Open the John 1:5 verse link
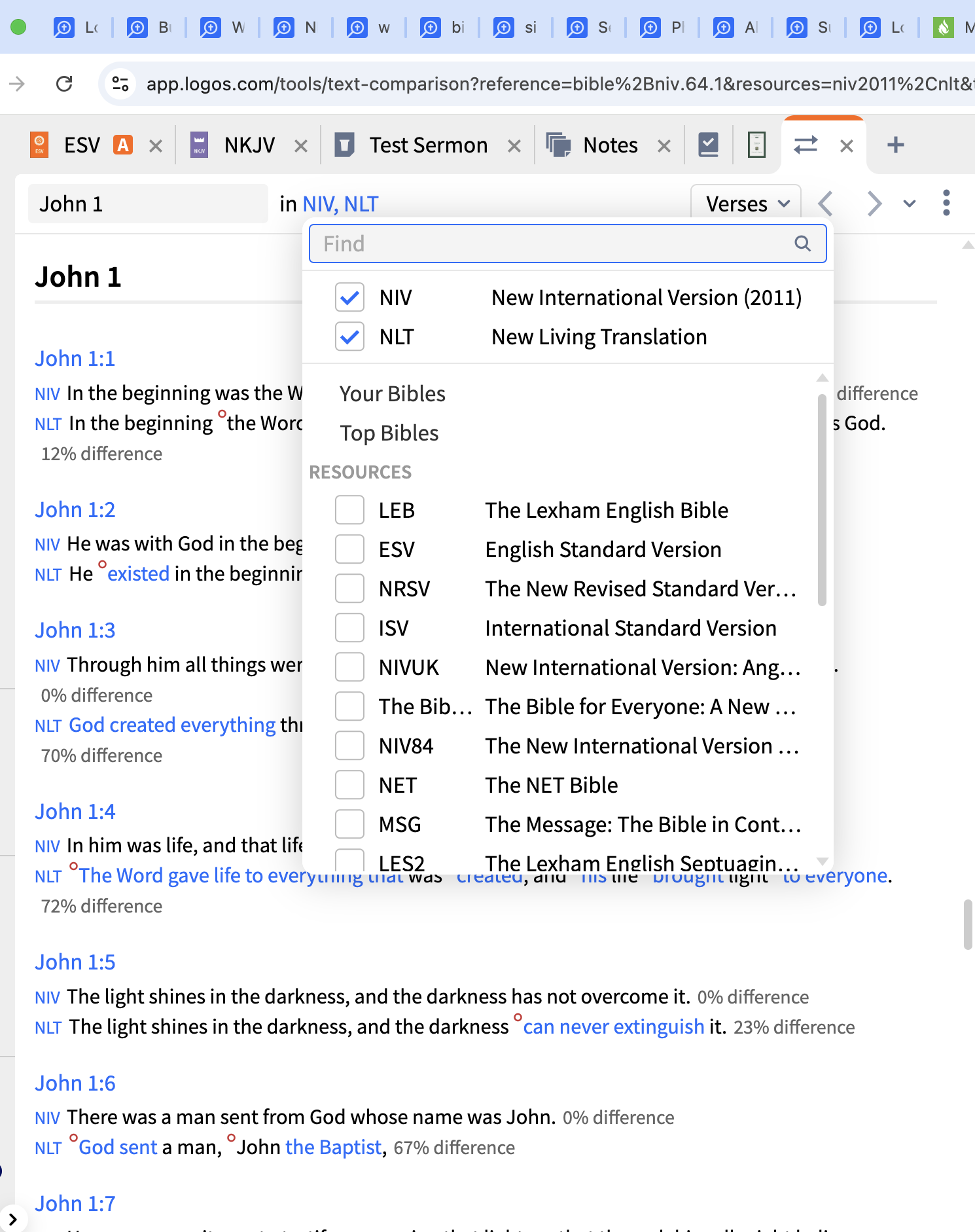 (x=75, y=962)
